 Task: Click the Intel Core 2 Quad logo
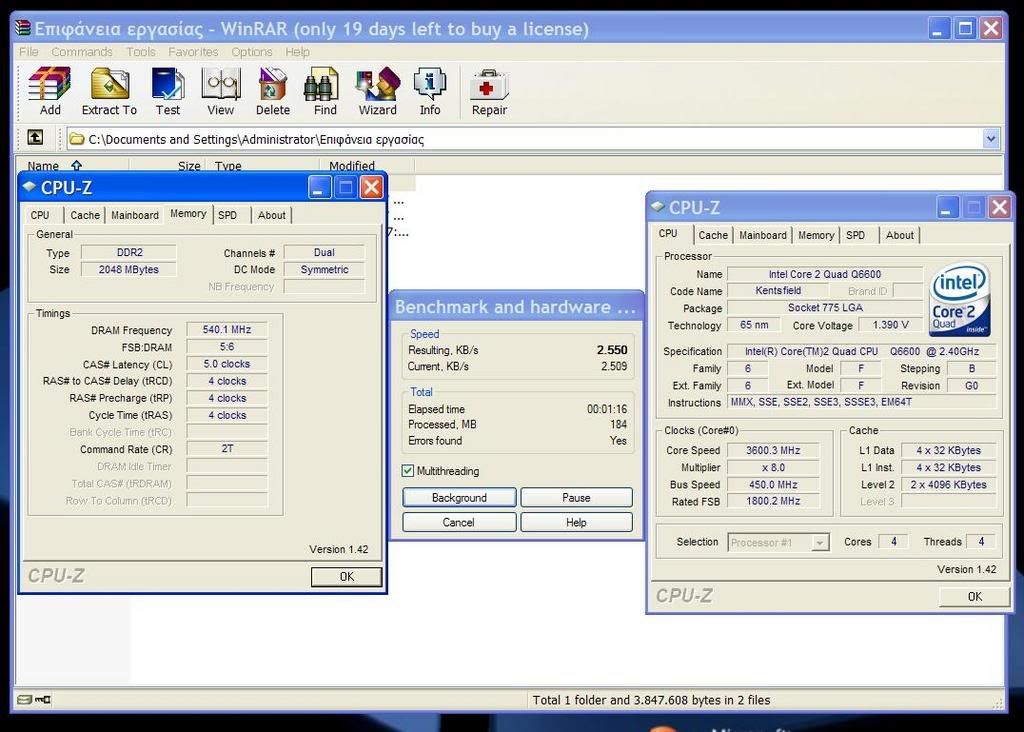[x=960, y=299]
